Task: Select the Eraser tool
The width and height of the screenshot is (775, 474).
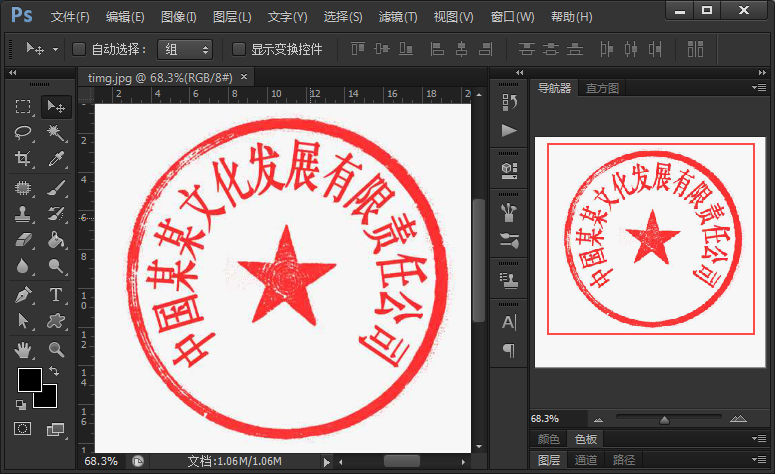Action: 23,240
